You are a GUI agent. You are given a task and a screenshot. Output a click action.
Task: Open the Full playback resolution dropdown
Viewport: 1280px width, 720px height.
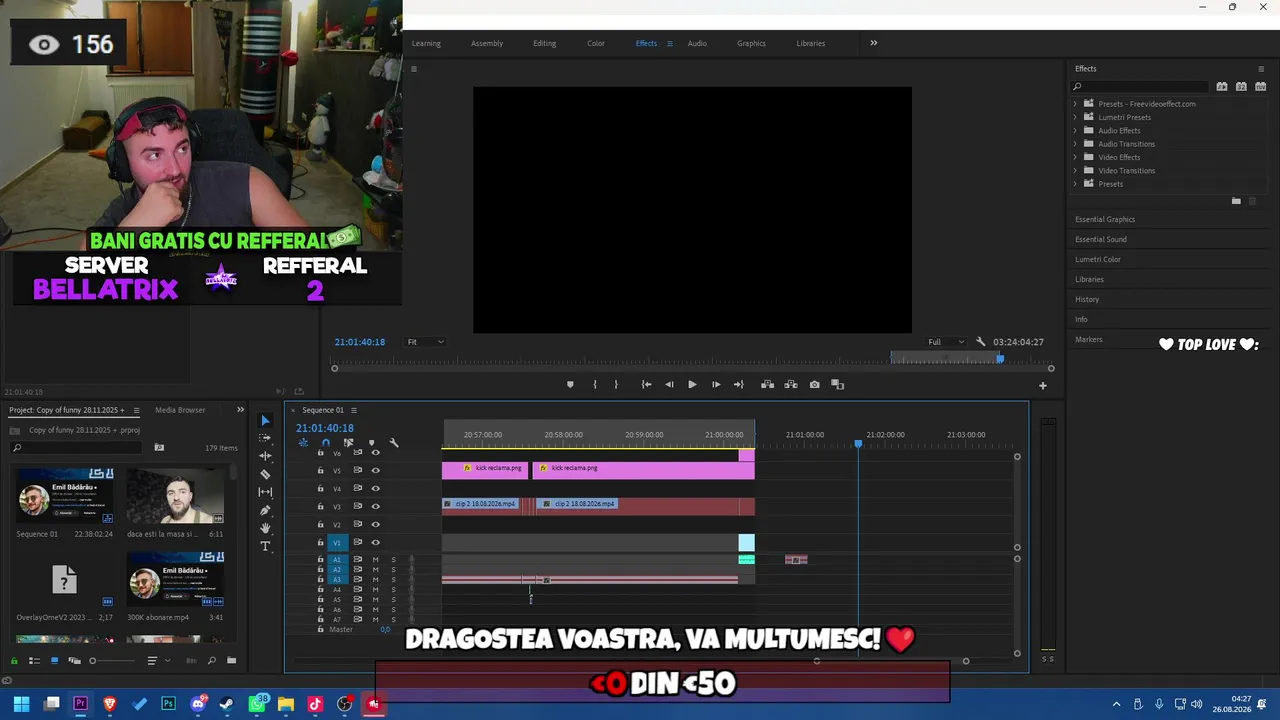[x=945, y=342]
